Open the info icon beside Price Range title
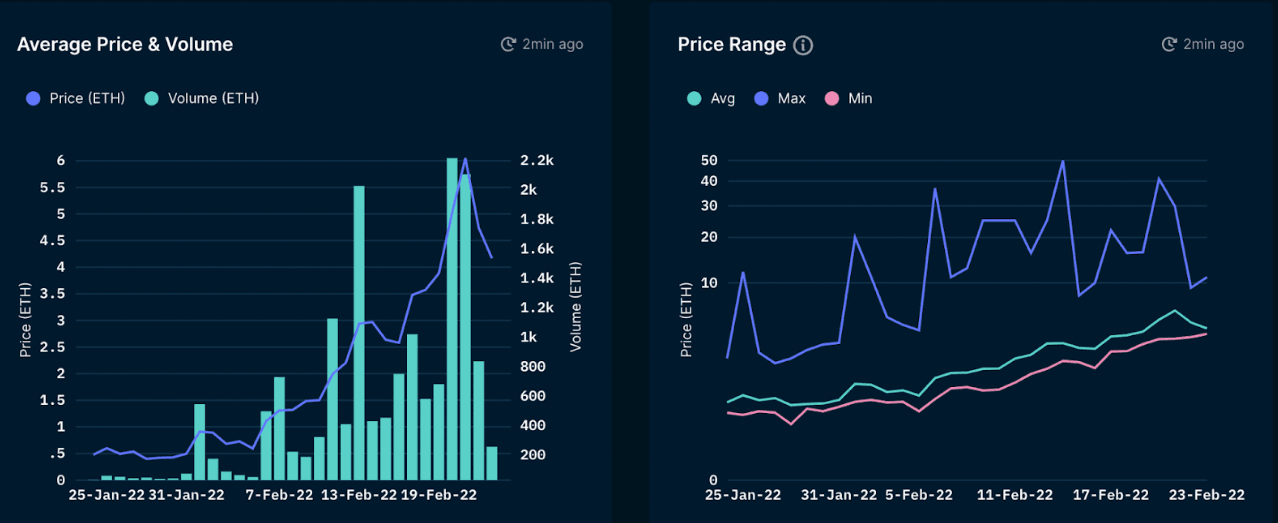 [803, 45]
